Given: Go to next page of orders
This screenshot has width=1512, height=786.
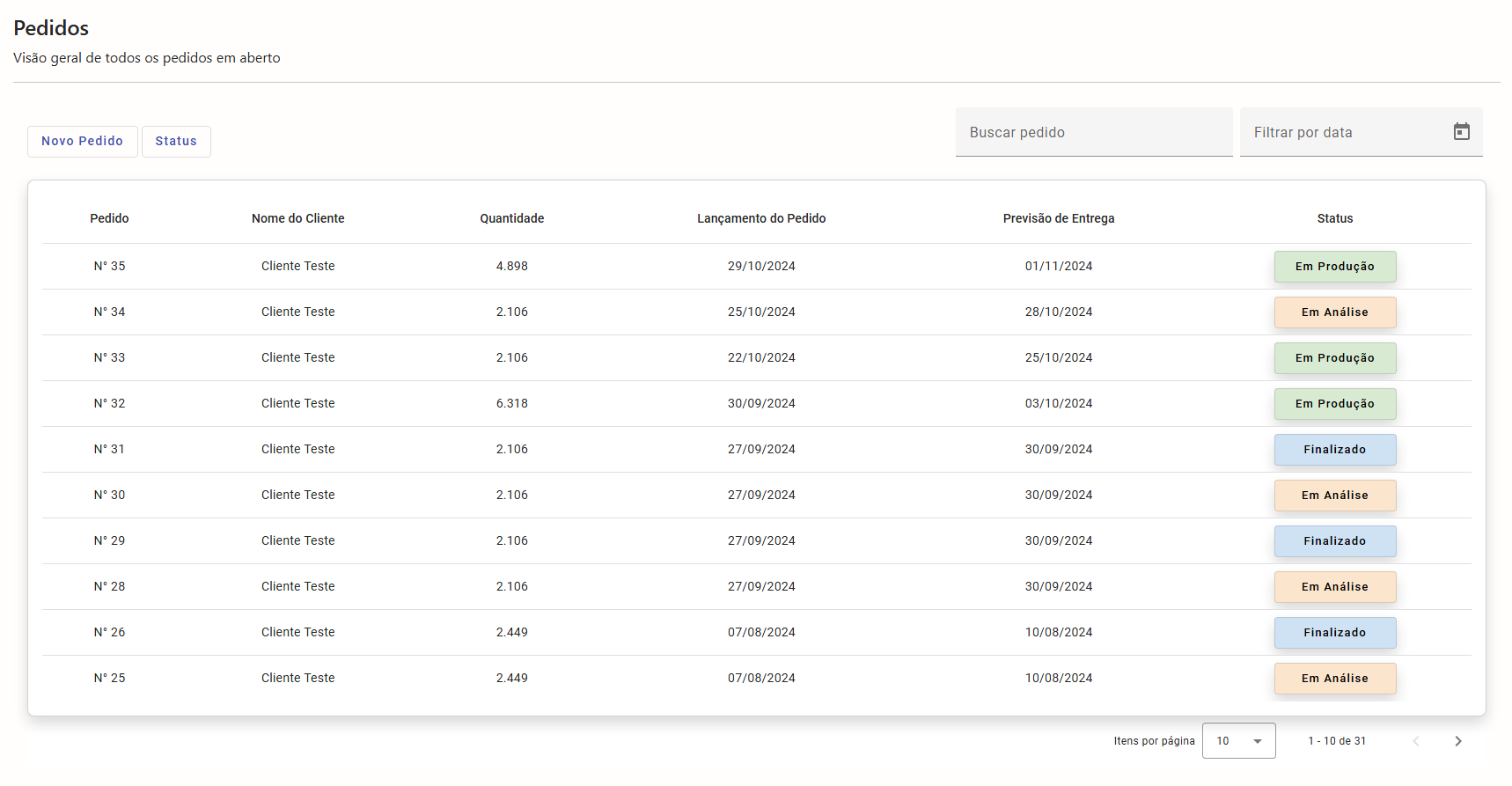Looking at the screenshot, I should pos(1457,741).
